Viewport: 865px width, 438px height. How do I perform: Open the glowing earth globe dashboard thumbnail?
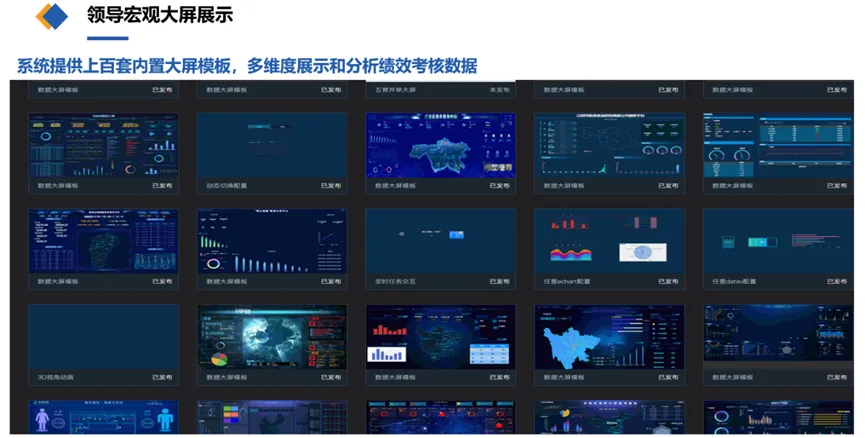(272, 337)
